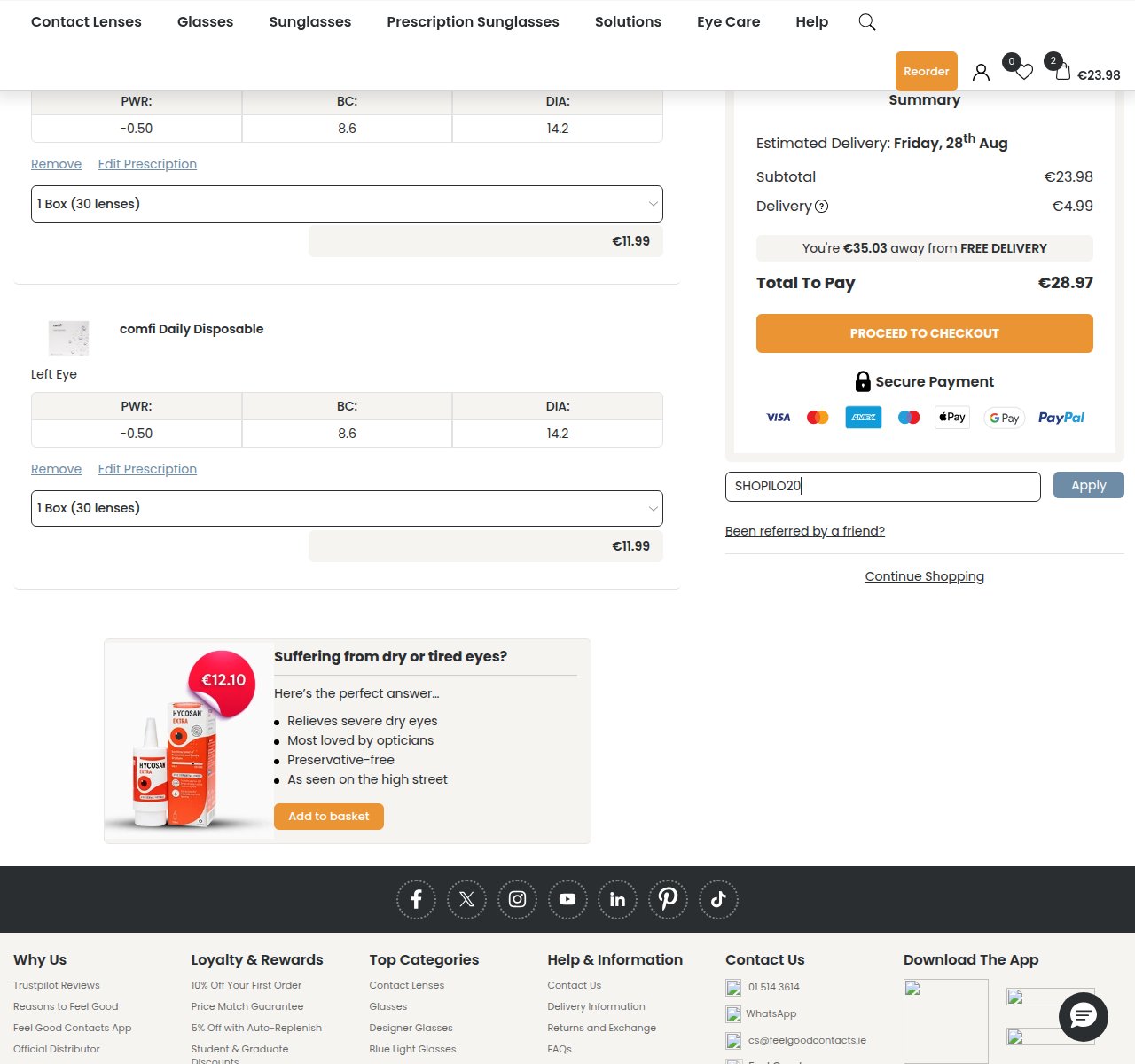This screenshot has height=1064, width=1135.
Task: Visit the Facebook page icon
Action: (416, 899)
